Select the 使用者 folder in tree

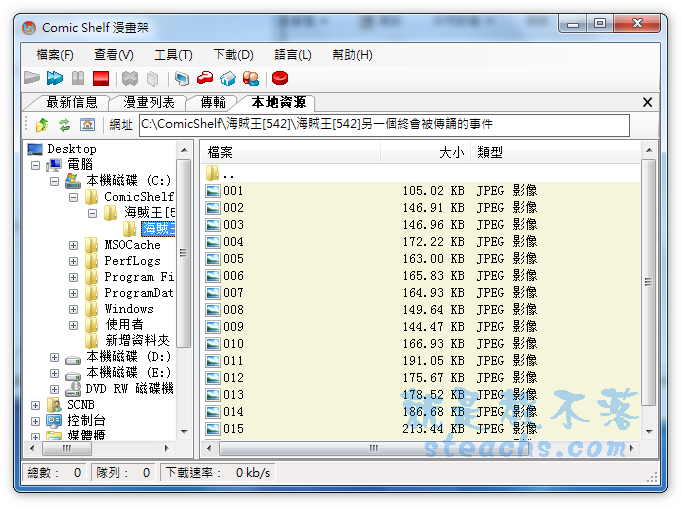pyautogui.click(x=124, y=324)
